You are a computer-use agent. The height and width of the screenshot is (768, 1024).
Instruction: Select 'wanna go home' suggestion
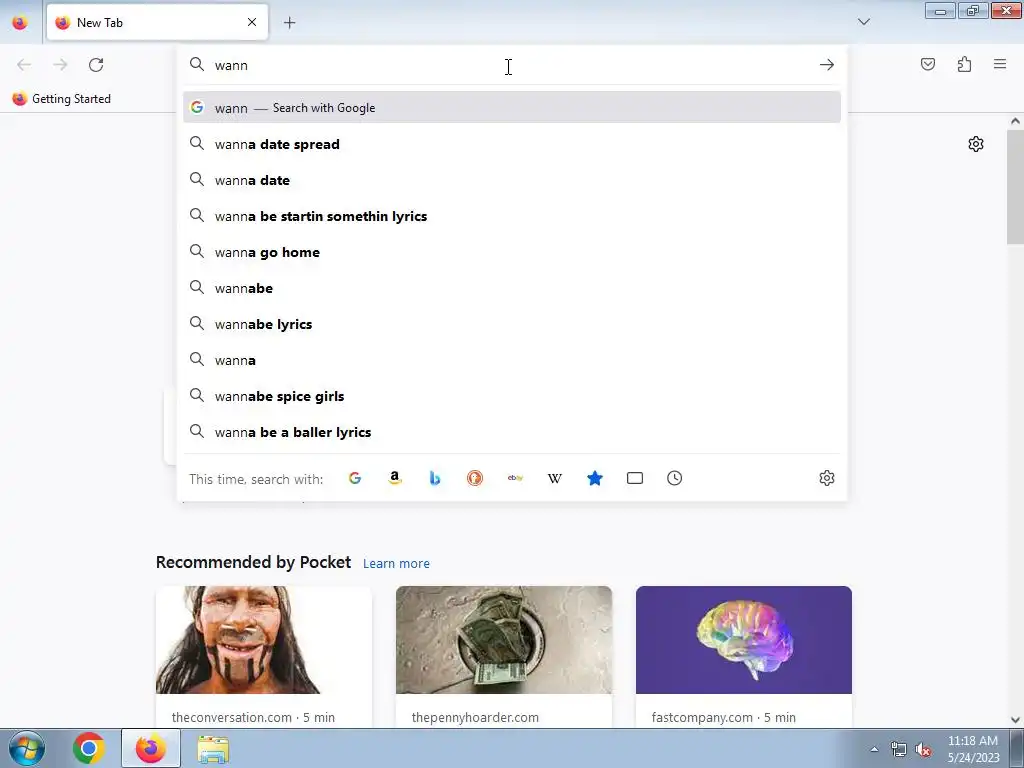click(512, 252)
